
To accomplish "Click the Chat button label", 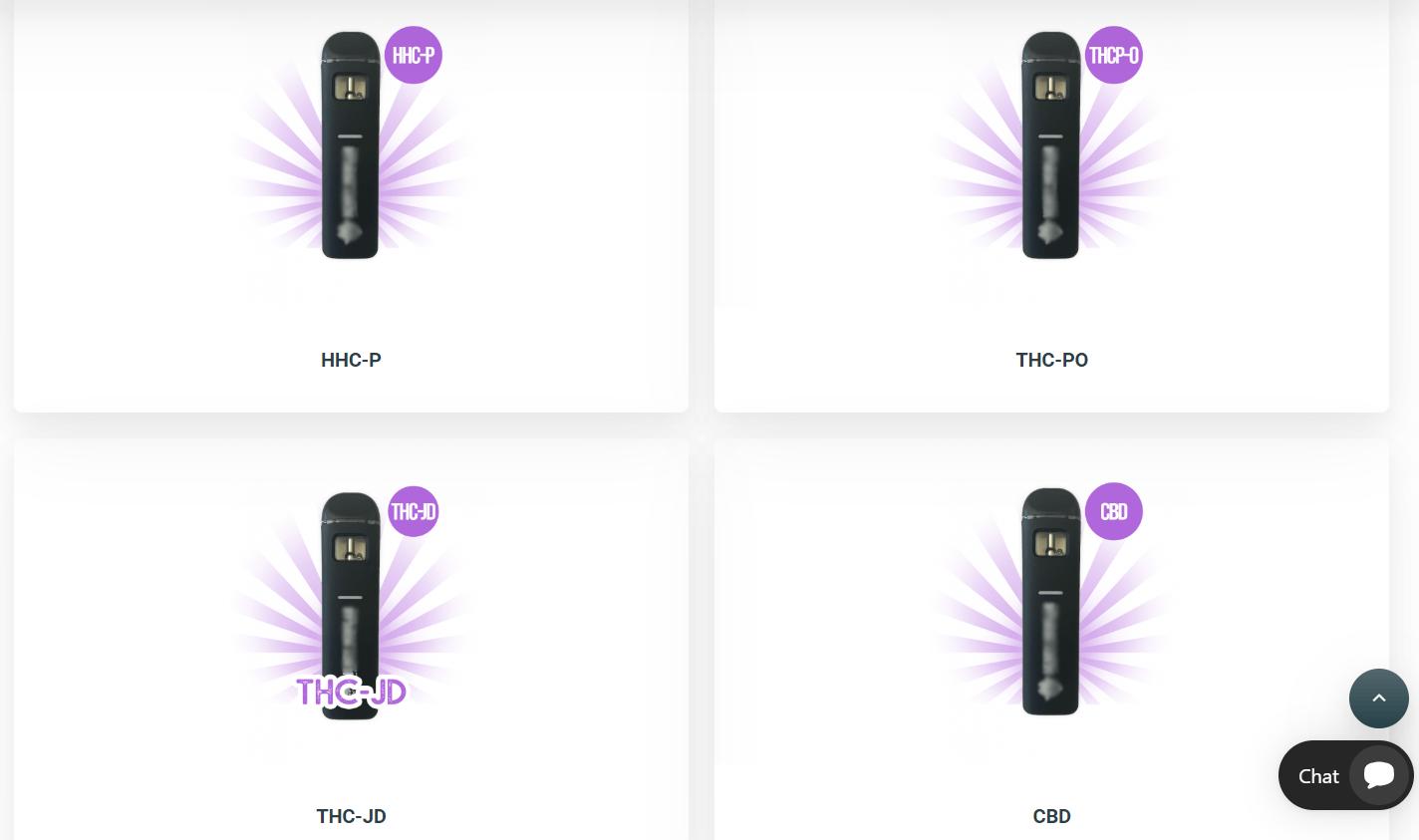I will [x=1318, y=776].
